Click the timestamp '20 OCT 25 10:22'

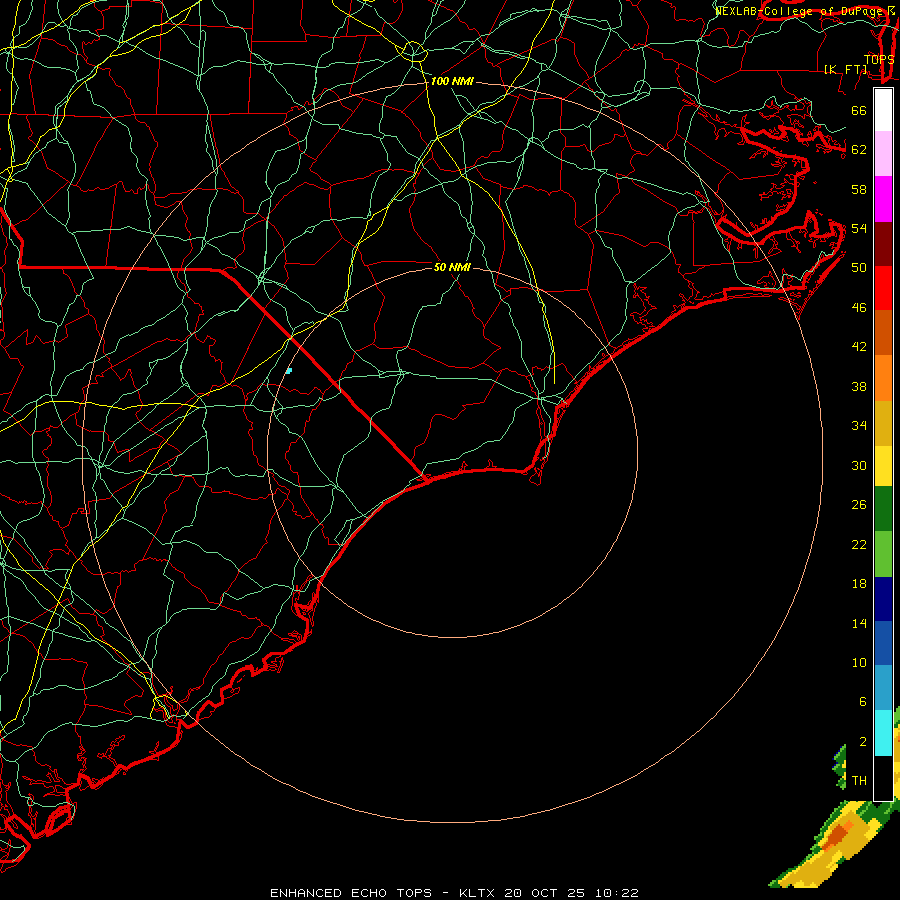click(x=571, y=893)
